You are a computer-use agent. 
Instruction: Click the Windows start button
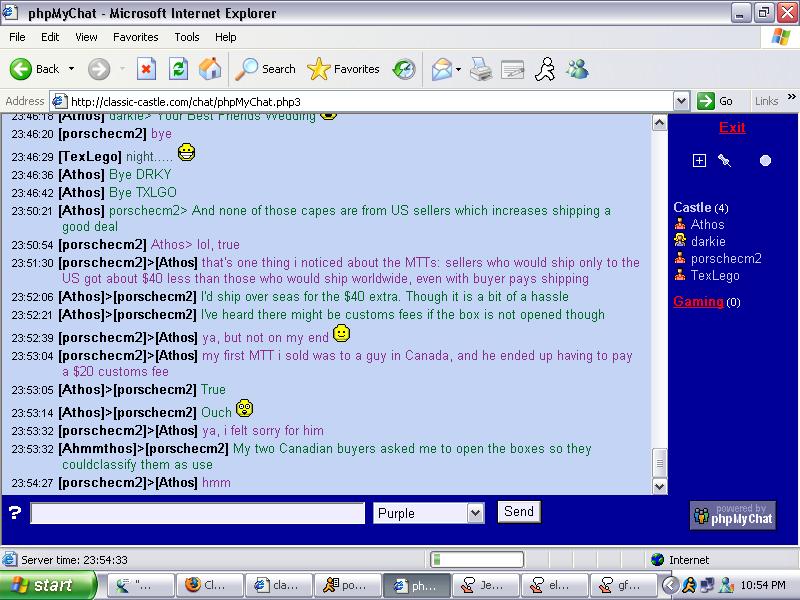tap(48, 585)
